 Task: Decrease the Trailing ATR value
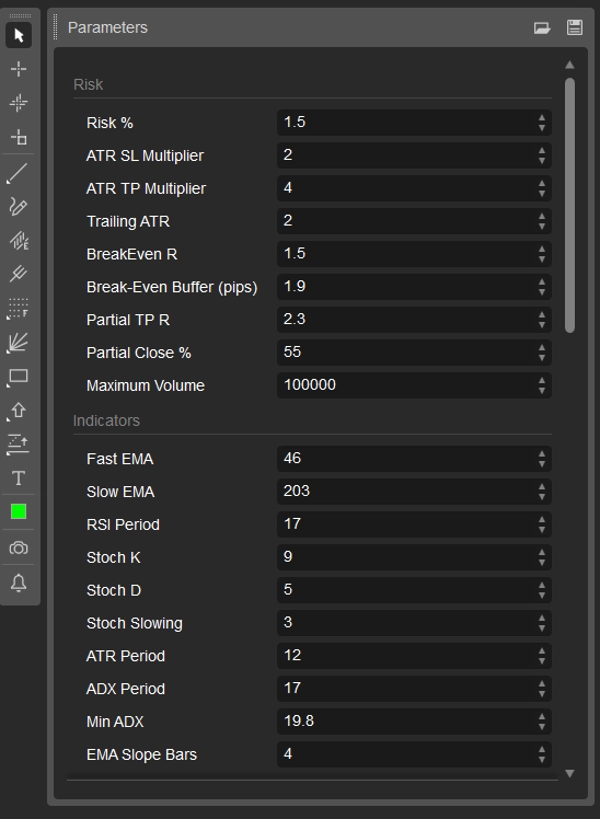pyautogui.click(x=542, y=227)
